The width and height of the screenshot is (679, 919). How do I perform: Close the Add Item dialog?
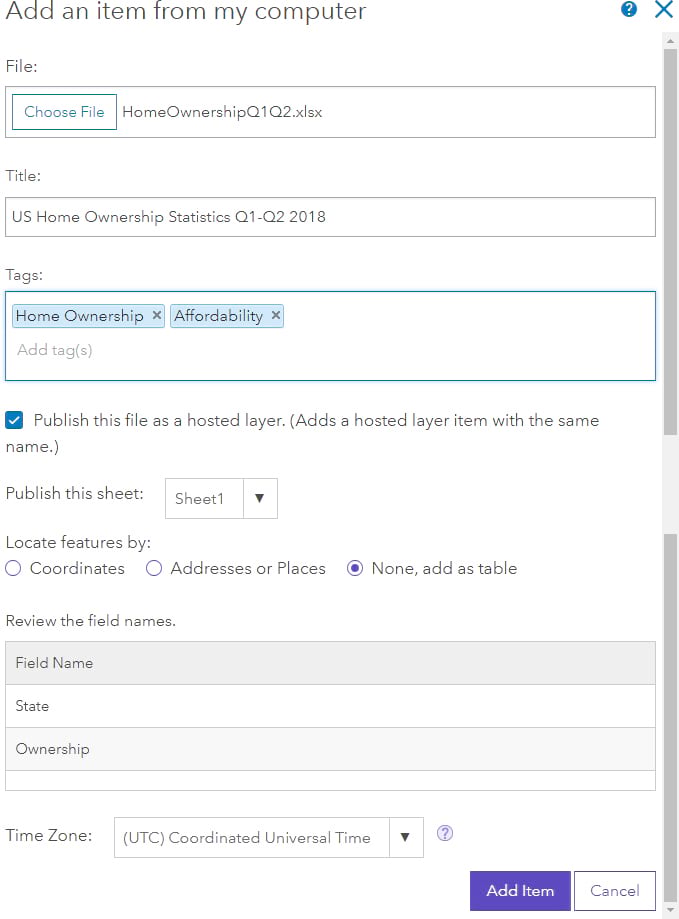coord(663,10)
